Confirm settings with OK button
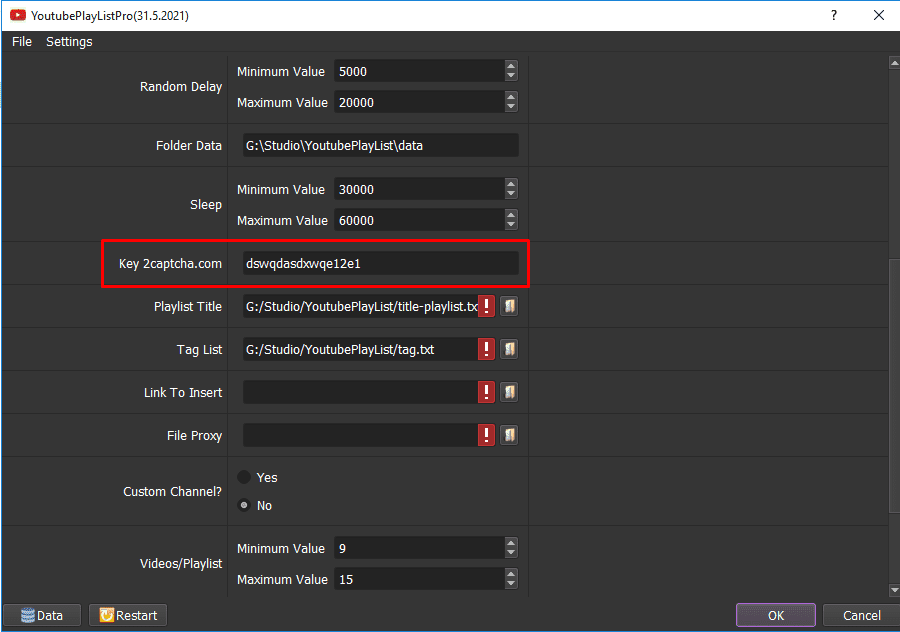Viewport: 900px width, 632px height. coord(775,615)
